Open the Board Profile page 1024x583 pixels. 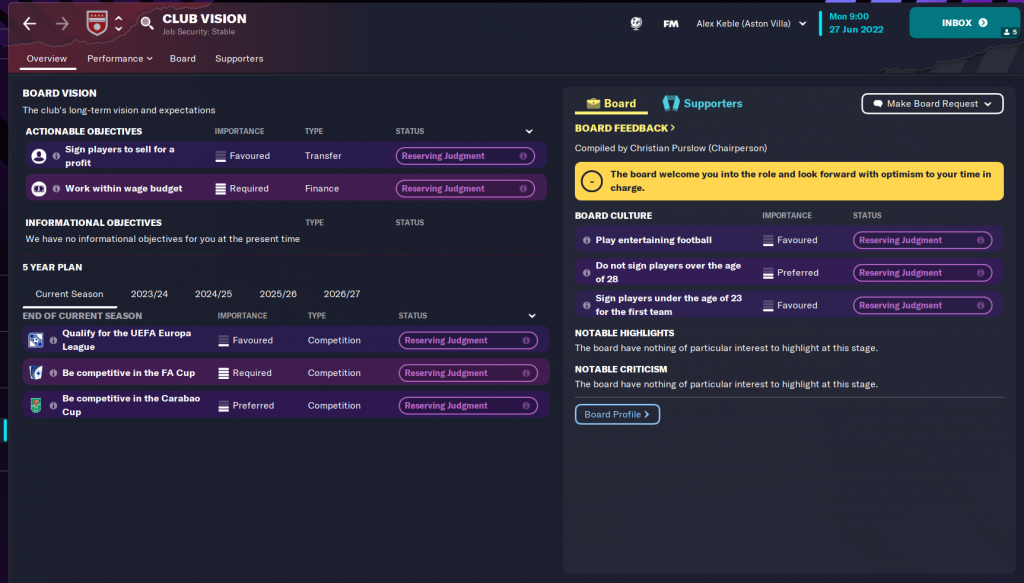pyautogui.click(x=617, y=414)
